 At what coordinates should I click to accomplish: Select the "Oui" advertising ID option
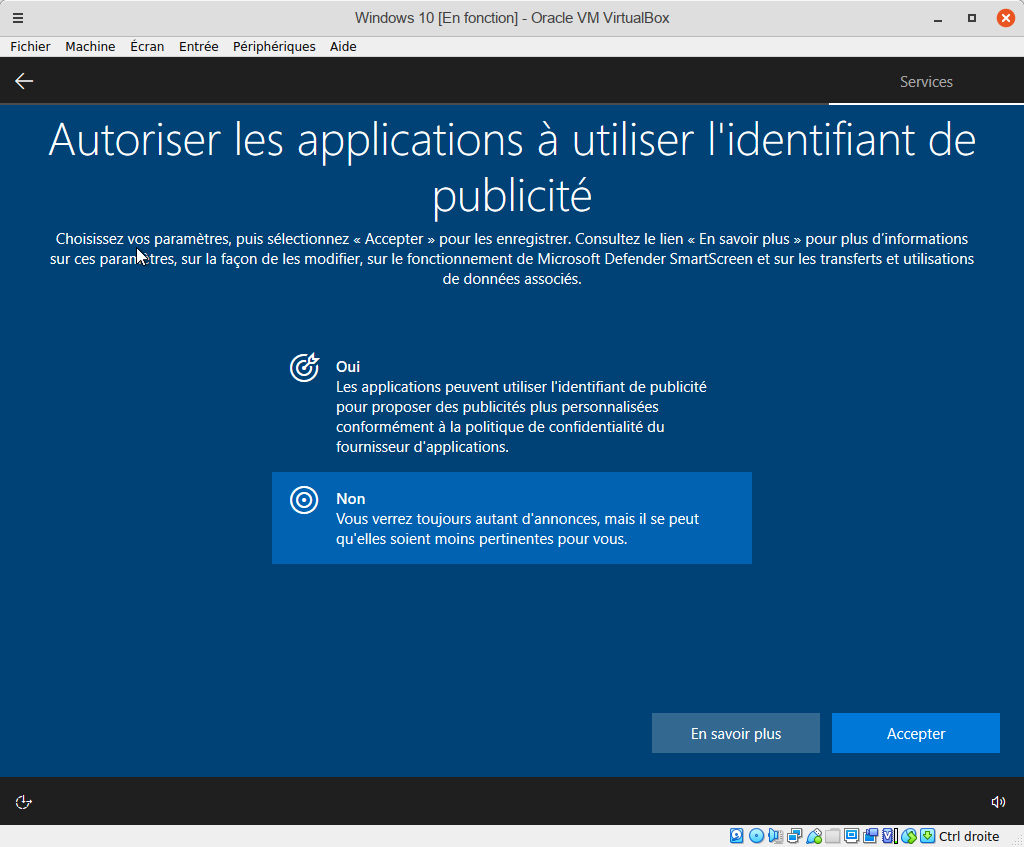tap(511, 406)
